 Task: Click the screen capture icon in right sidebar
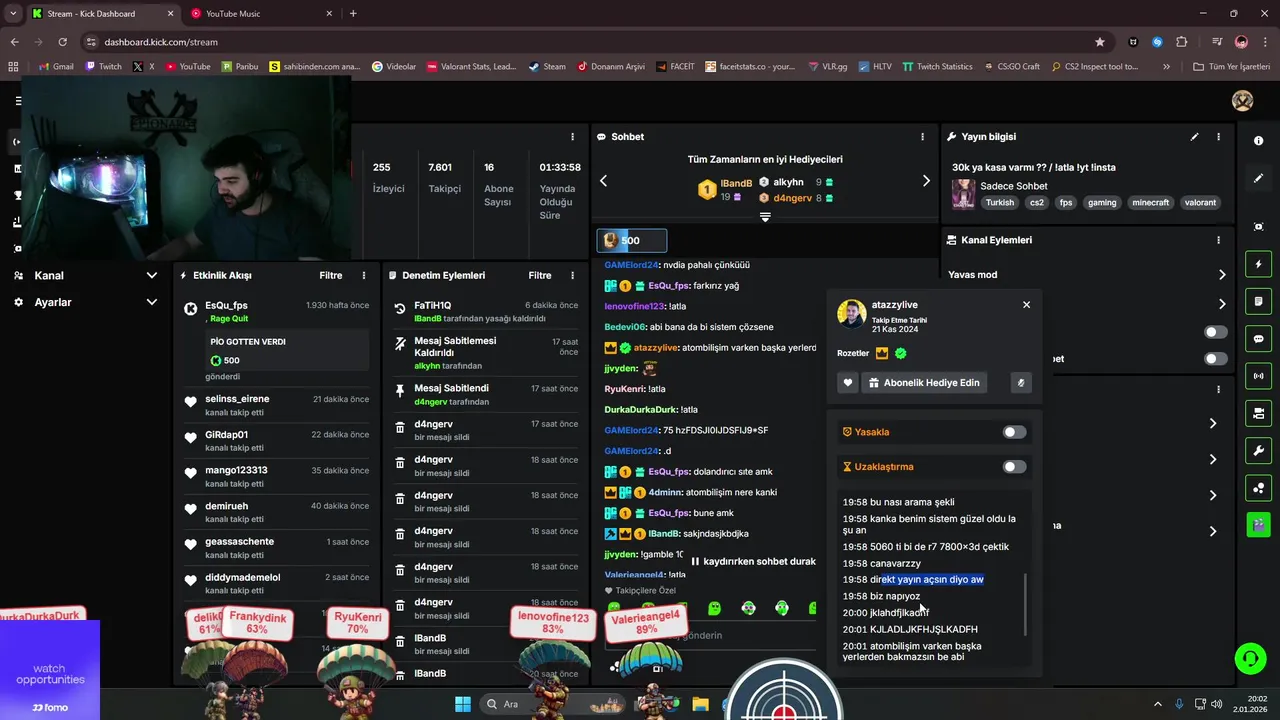point(1258,227)
